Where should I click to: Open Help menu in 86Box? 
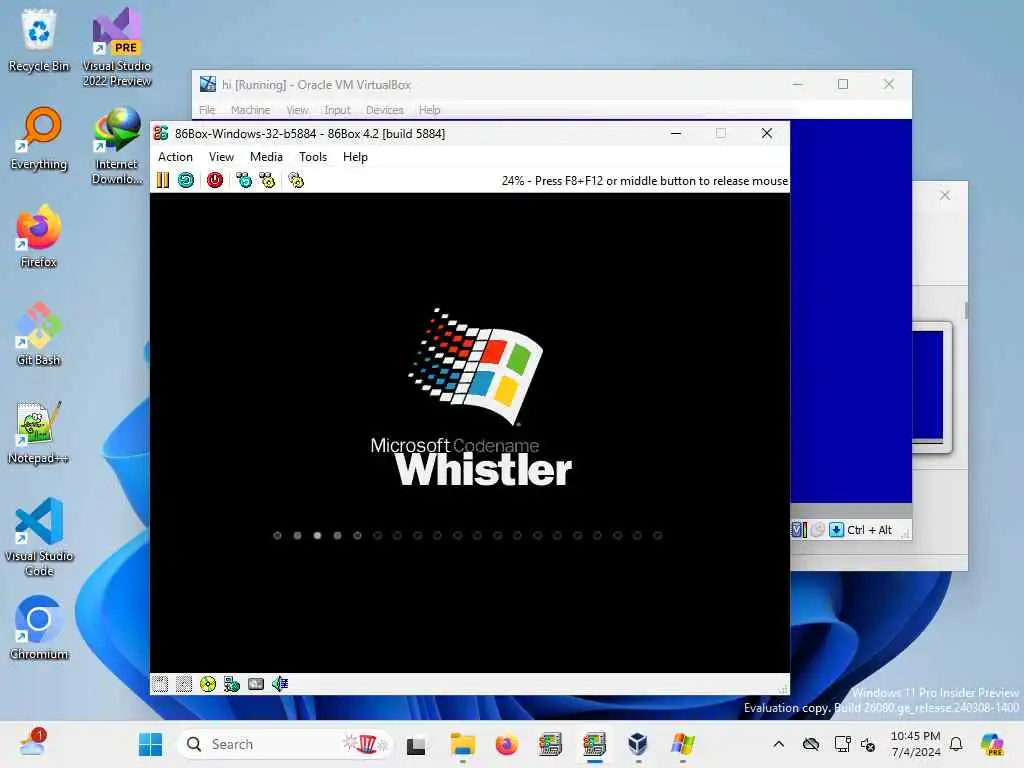(x=355, y=157)
